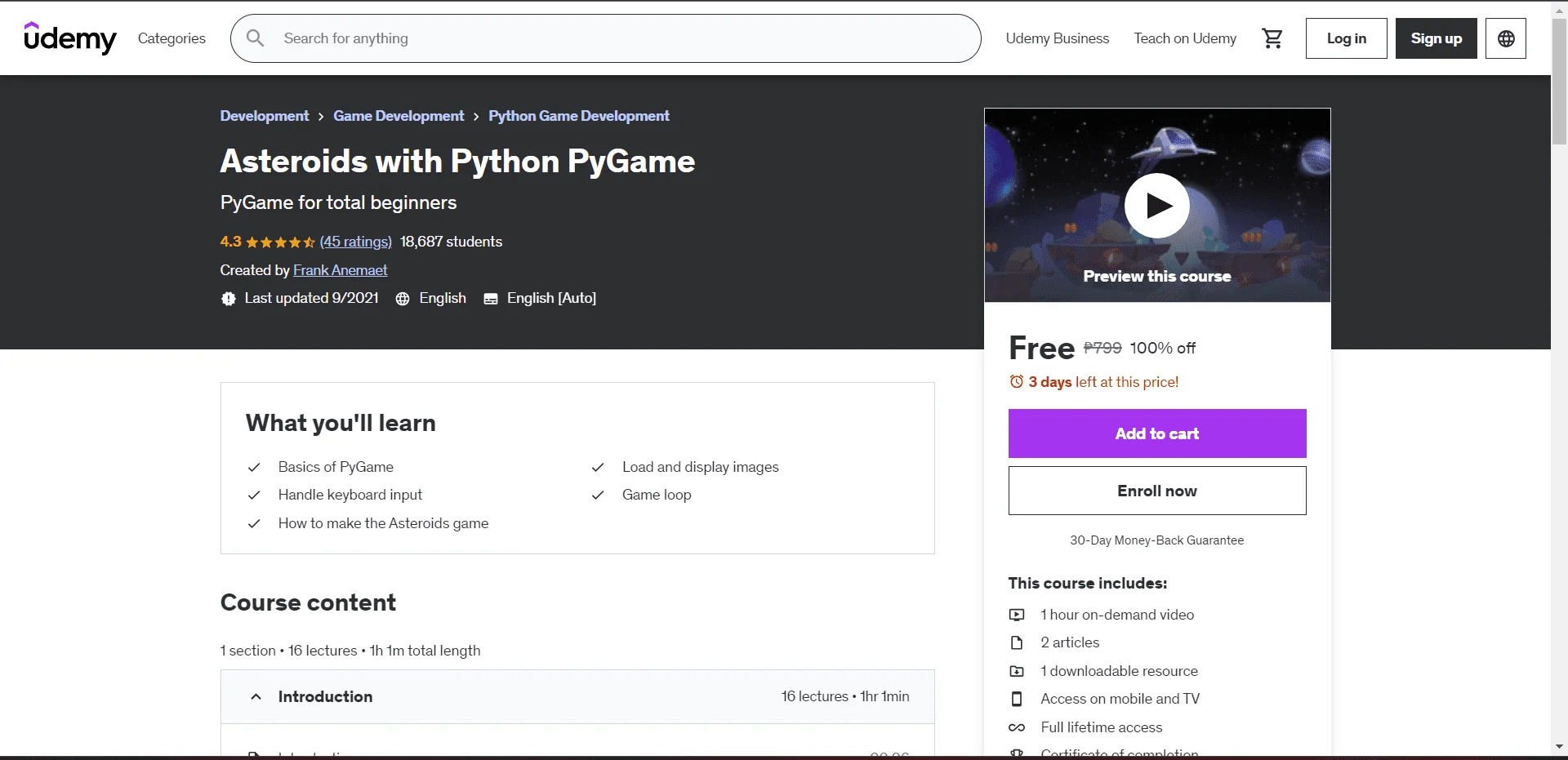Open instructor Frank Anemaet's profile
This screenshot has width=1568, height=760.
click(x=340, y=270)
